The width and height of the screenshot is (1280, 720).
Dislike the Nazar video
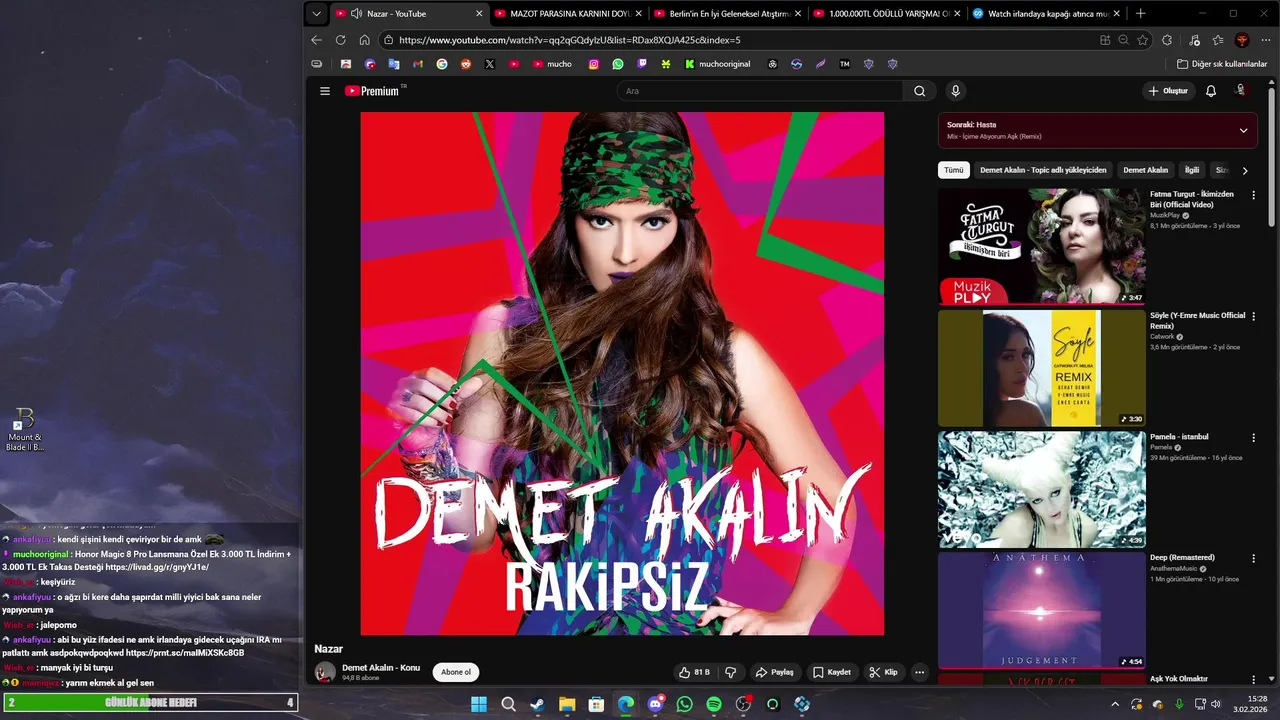click(731, 672)
